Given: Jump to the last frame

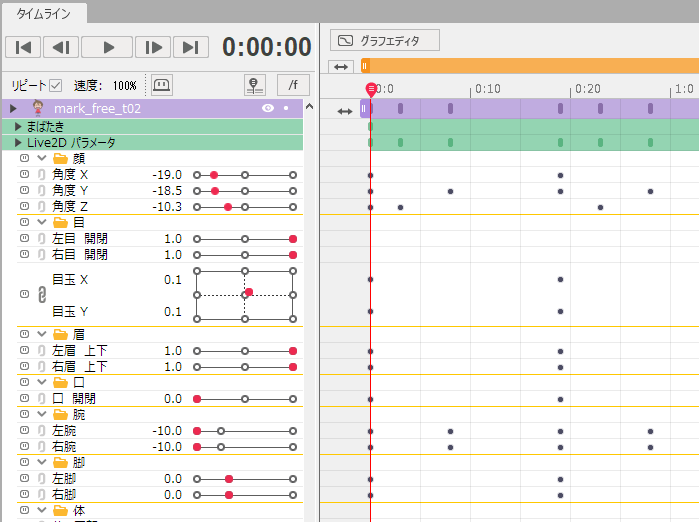Looking at the screenshot, I should click(189, 47).
